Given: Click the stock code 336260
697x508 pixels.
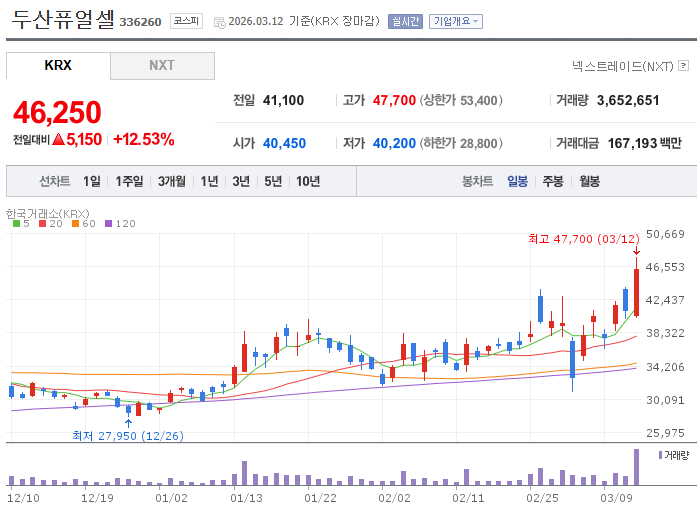Looking at the screenshot, I should coord(140,22).
